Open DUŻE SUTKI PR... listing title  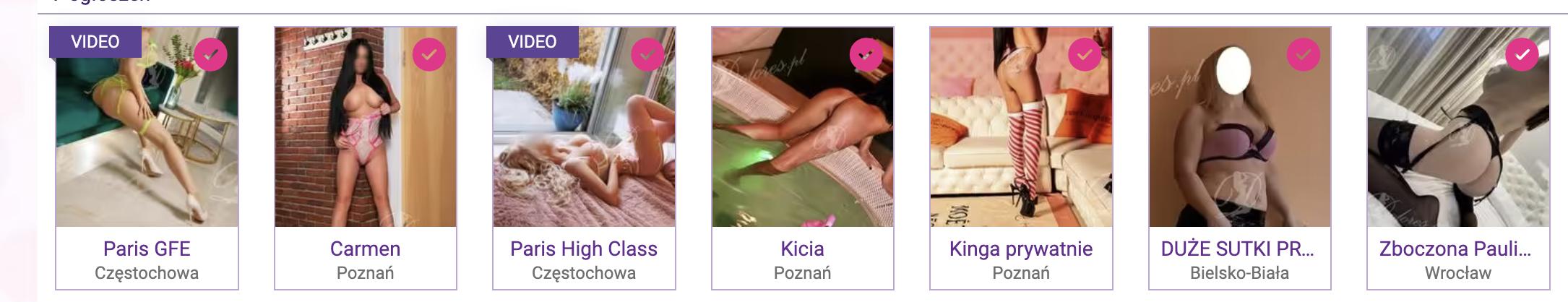pos(1238,249)
